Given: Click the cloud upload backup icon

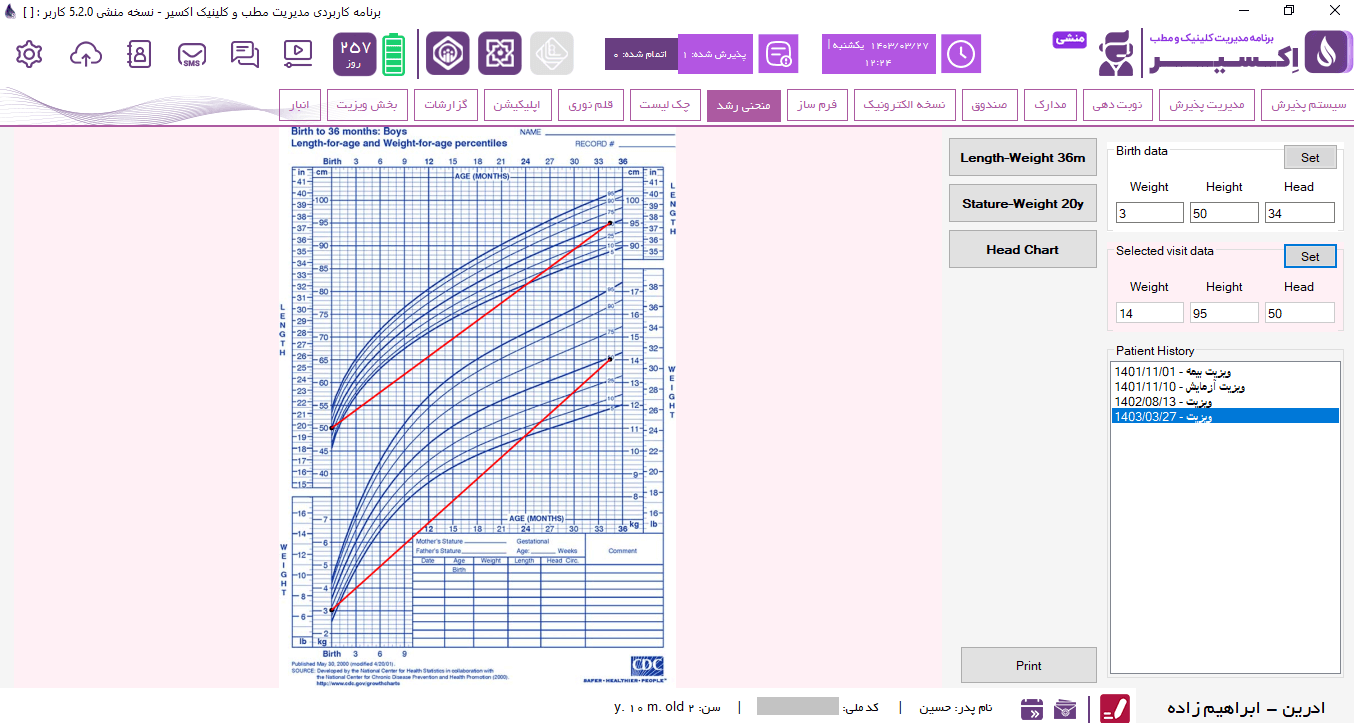Looking at the screenshot, I should click(x=86, y=54).
